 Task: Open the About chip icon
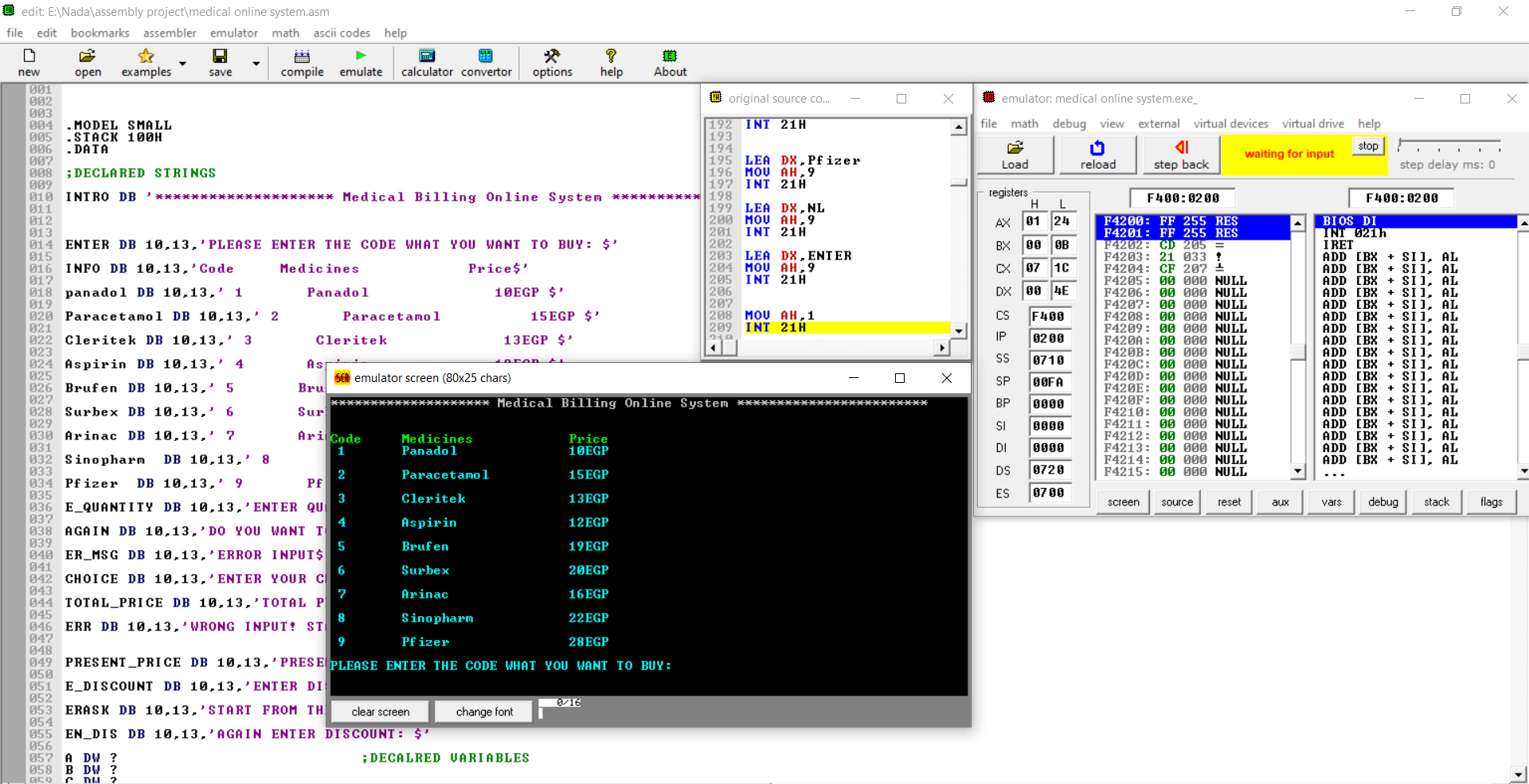click(x=670, y=62)
